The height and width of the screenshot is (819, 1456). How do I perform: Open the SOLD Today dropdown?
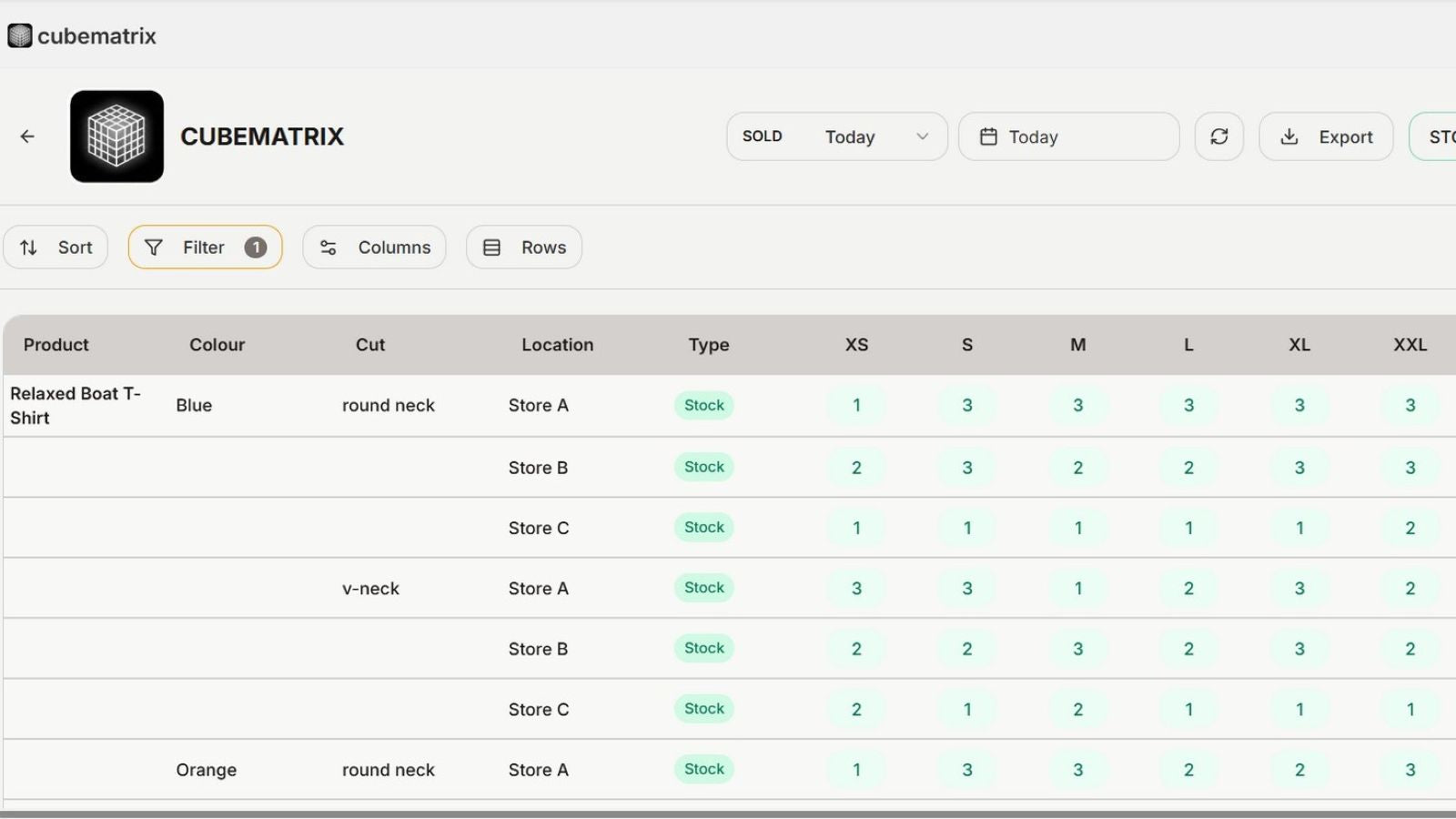click(x=836, y=136)
